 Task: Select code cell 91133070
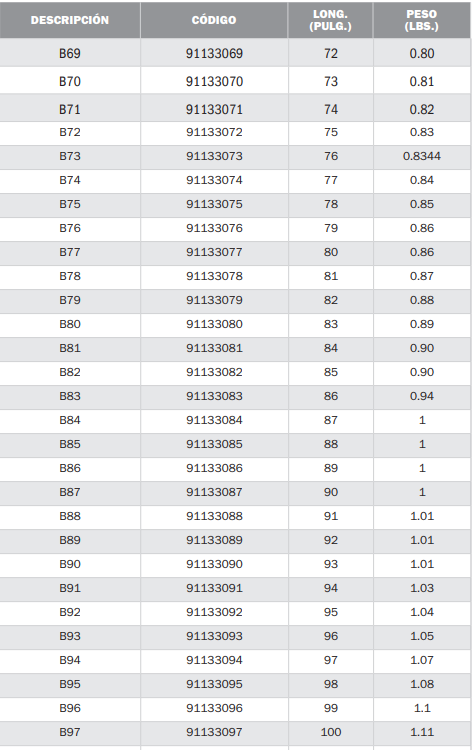coord(214,81)
